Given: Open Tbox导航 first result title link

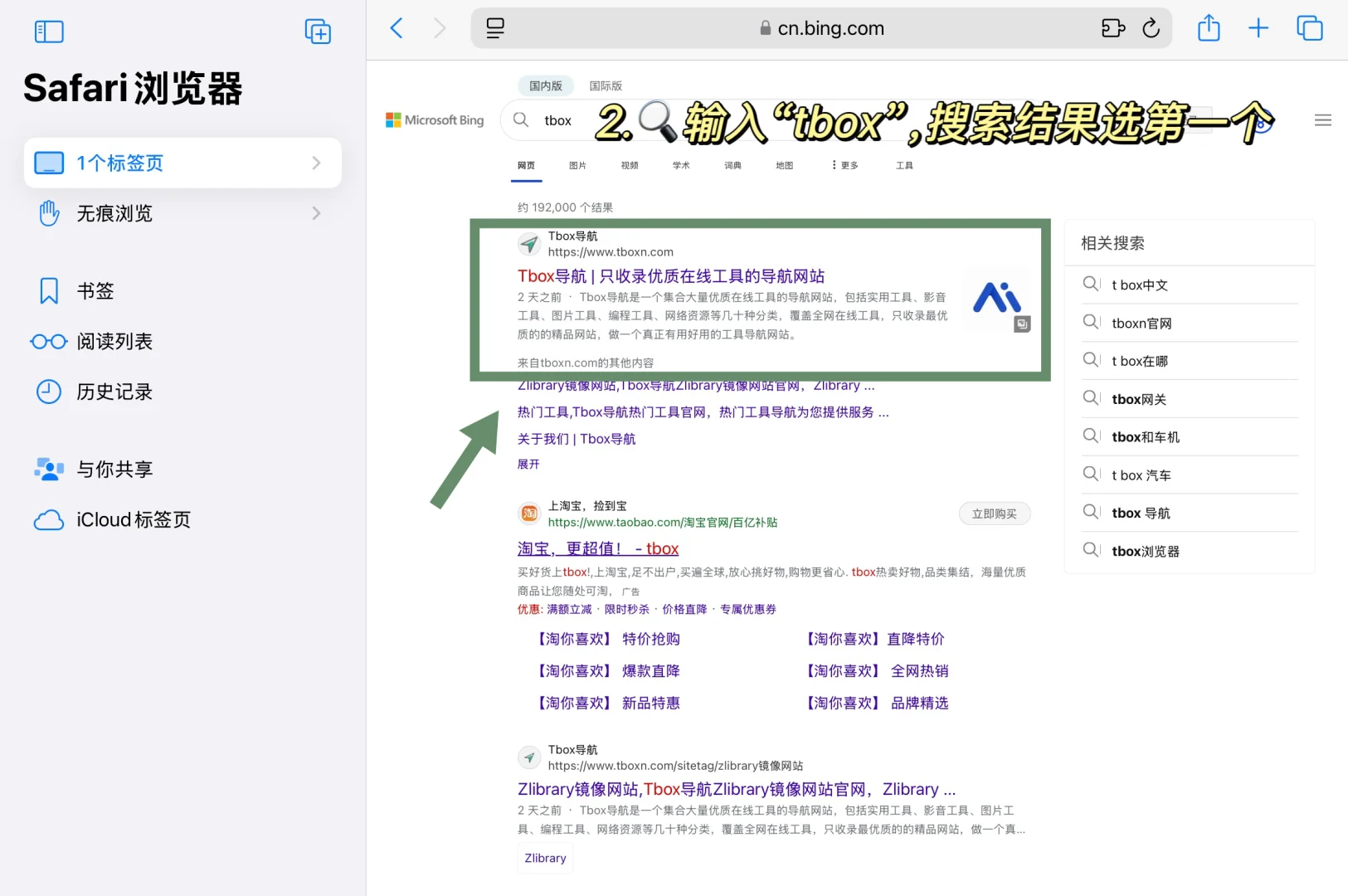Looking at the screenshot, I should 671,275.
